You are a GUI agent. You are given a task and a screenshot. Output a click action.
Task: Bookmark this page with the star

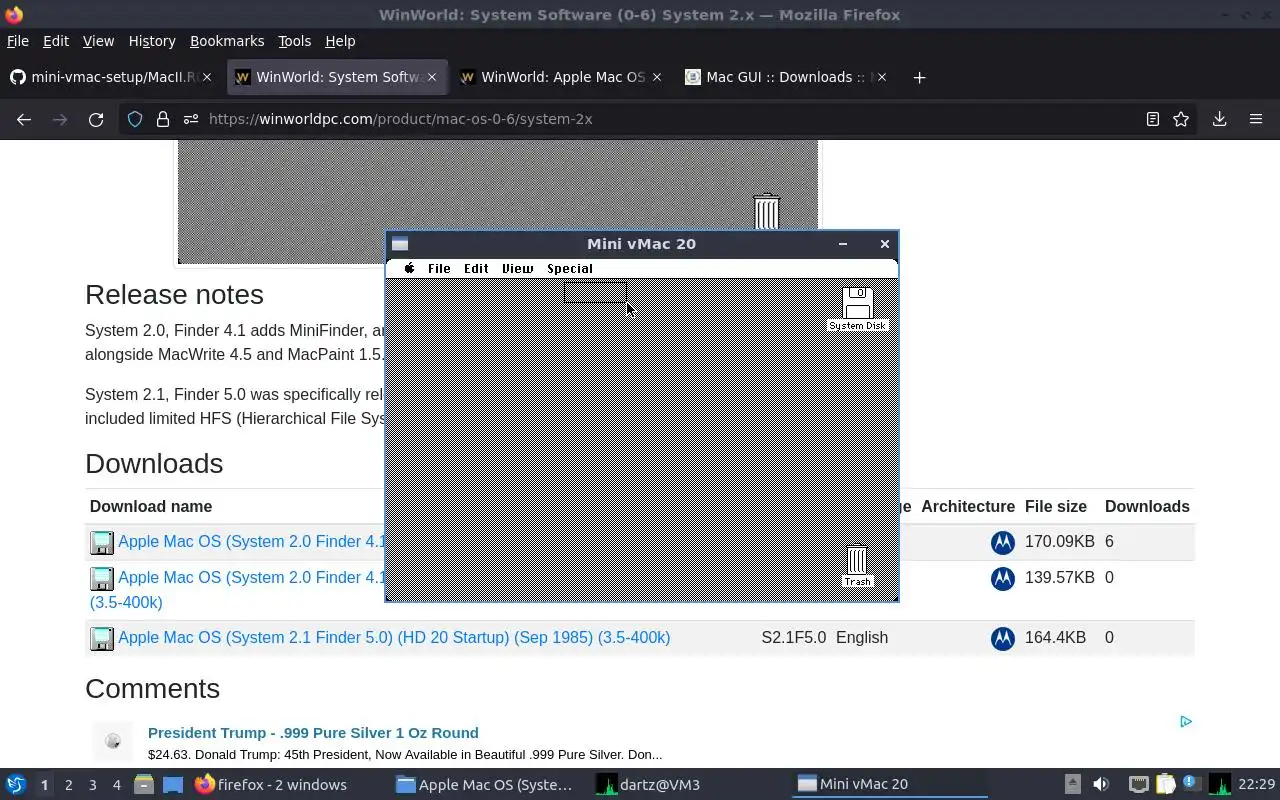(x=1181, y=119)
